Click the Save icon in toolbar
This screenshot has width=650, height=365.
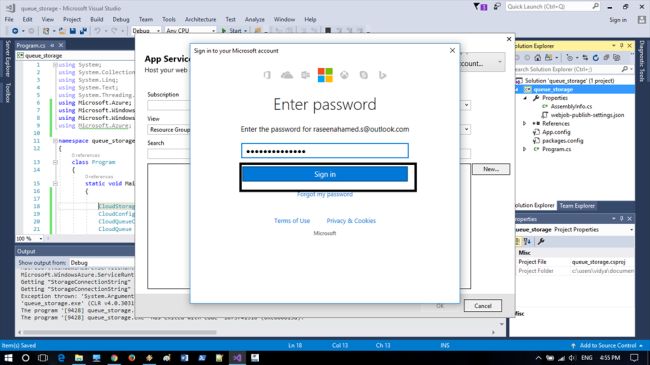73,31
